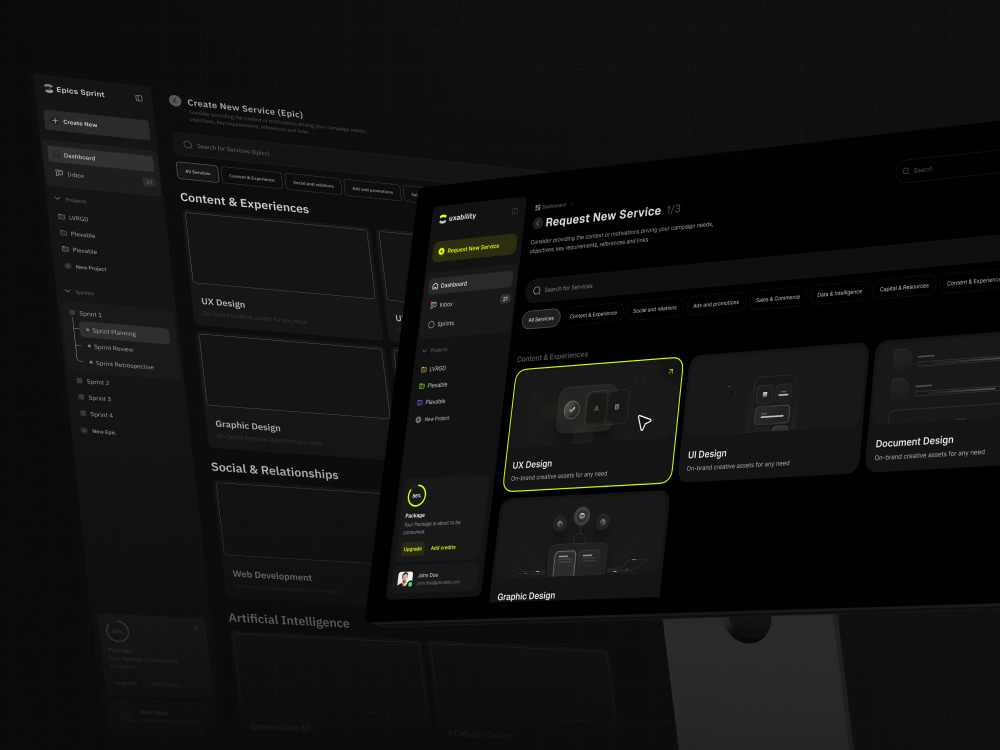Open Sprints in the uxability sidebar

pyautogui.click(x=441, y=324)
